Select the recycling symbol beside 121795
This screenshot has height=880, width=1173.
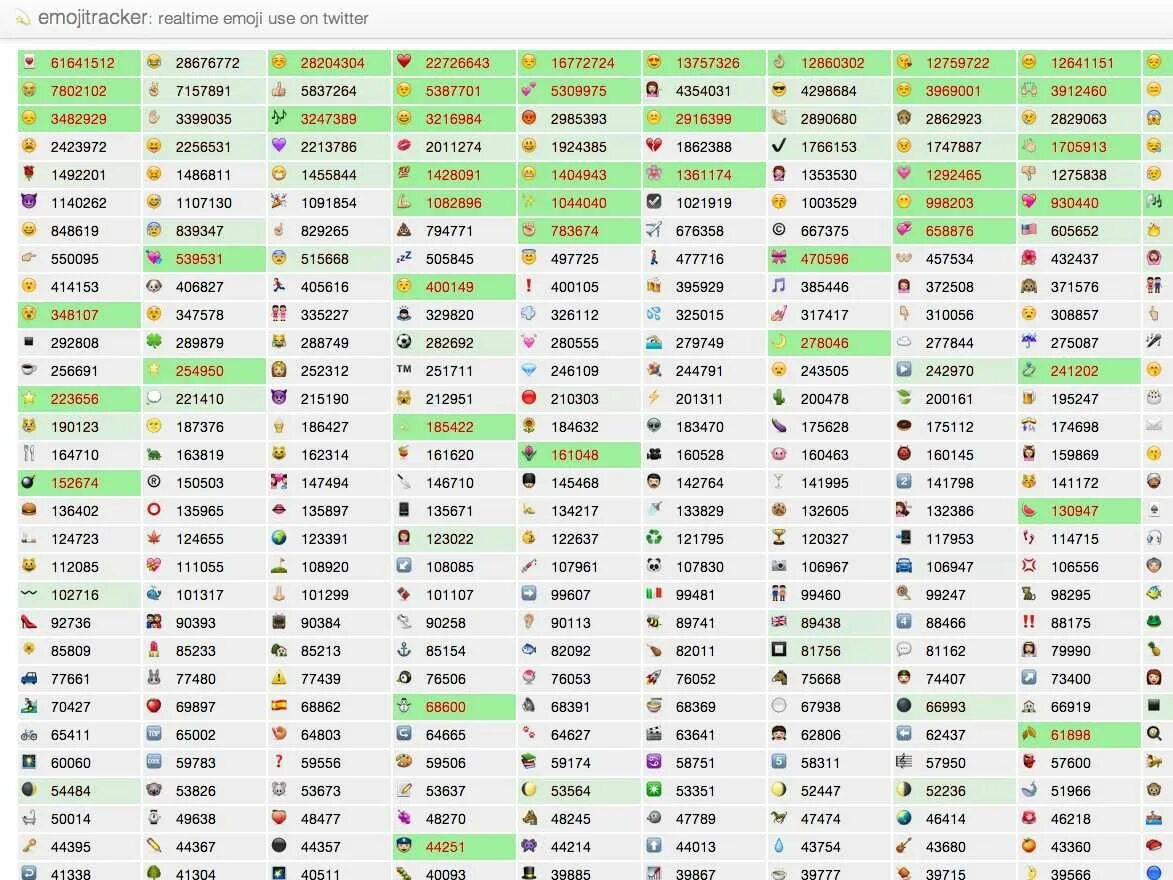[x=654, y=538]
